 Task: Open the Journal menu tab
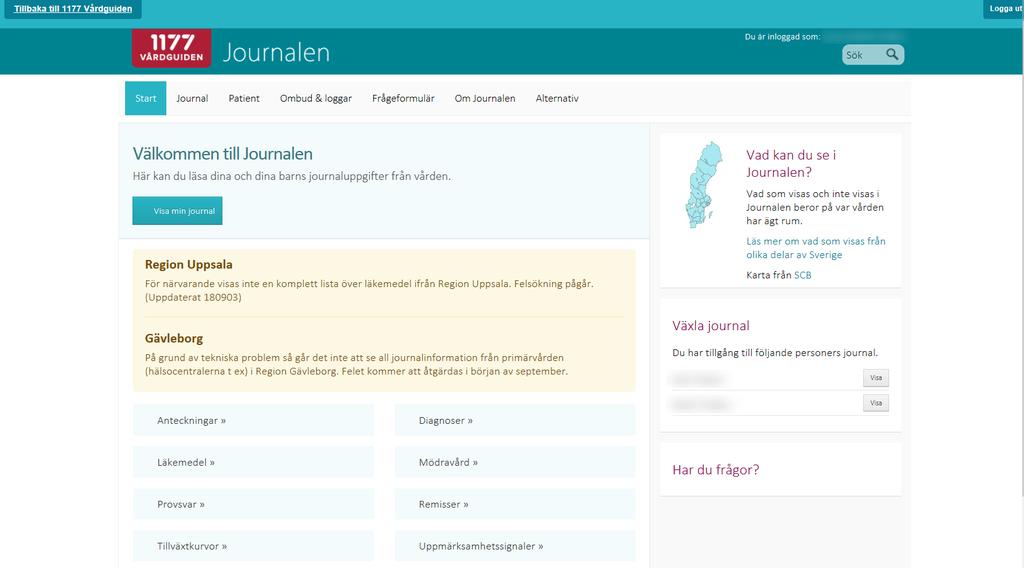(192, 99)
